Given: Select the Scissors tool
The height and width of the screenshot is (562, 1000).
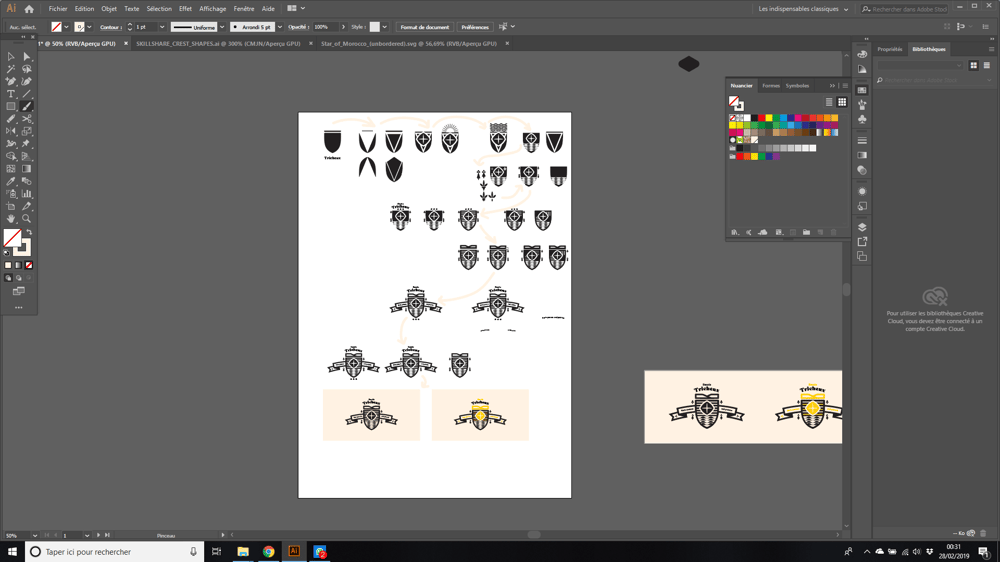Looking at the screenshot, I should [x=27, y=119].
